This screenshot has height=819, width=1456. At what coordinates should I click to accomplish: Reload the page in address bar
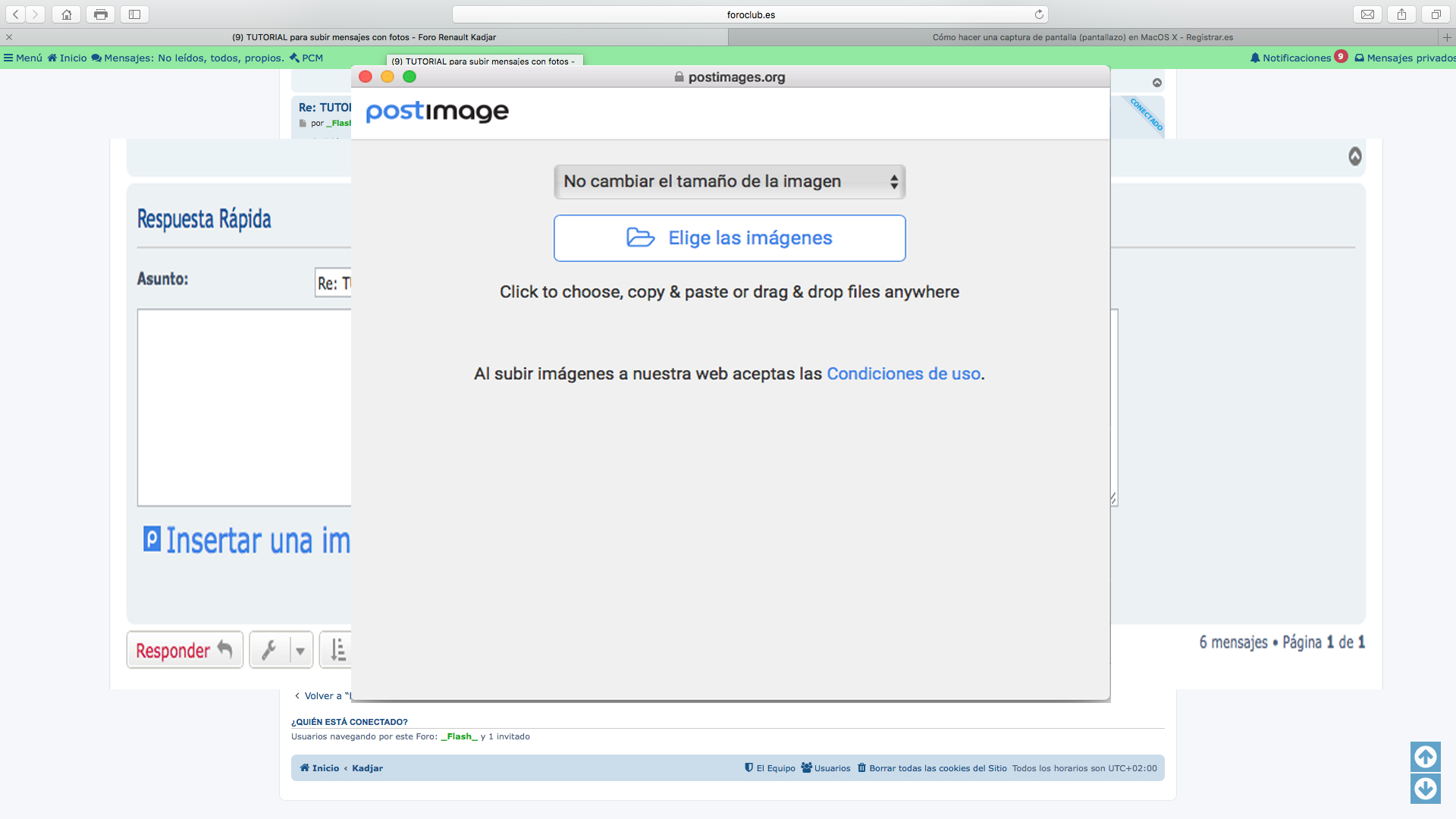point(1039,14)
